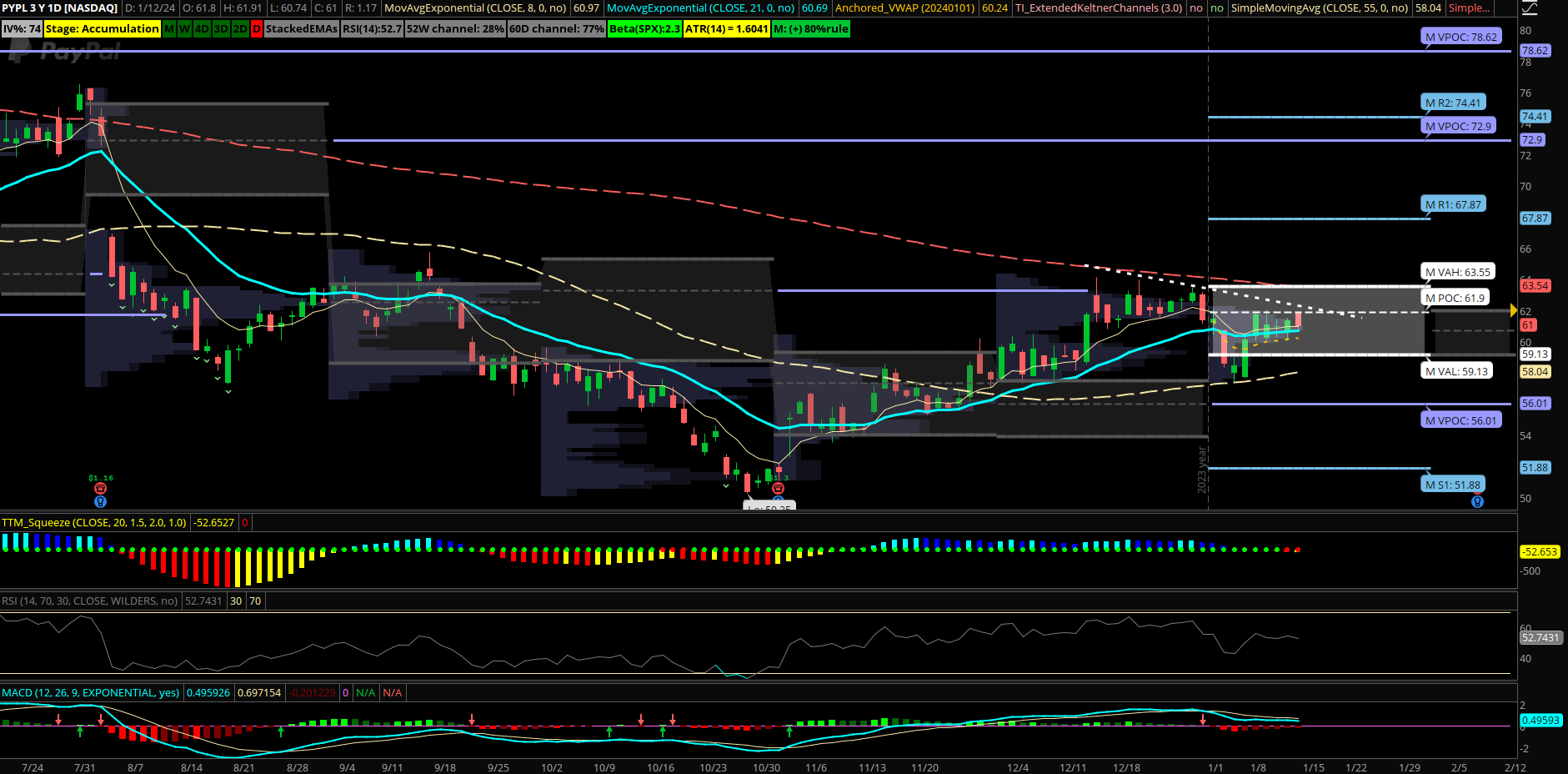Click the 51.88 price axis tag
The image size is (1568, 774).
click(1535, 468)
